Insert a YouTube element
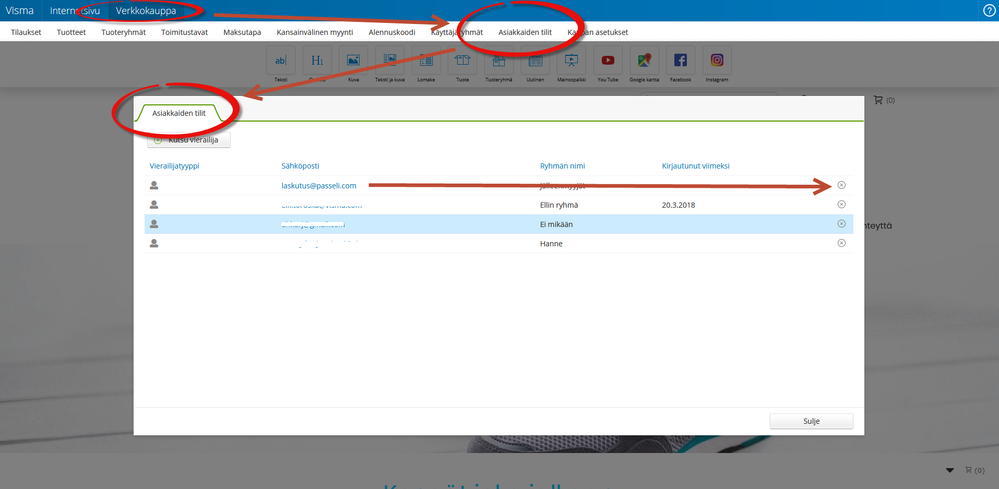This screenshot has width=999, height=489. tap(608, 60)
